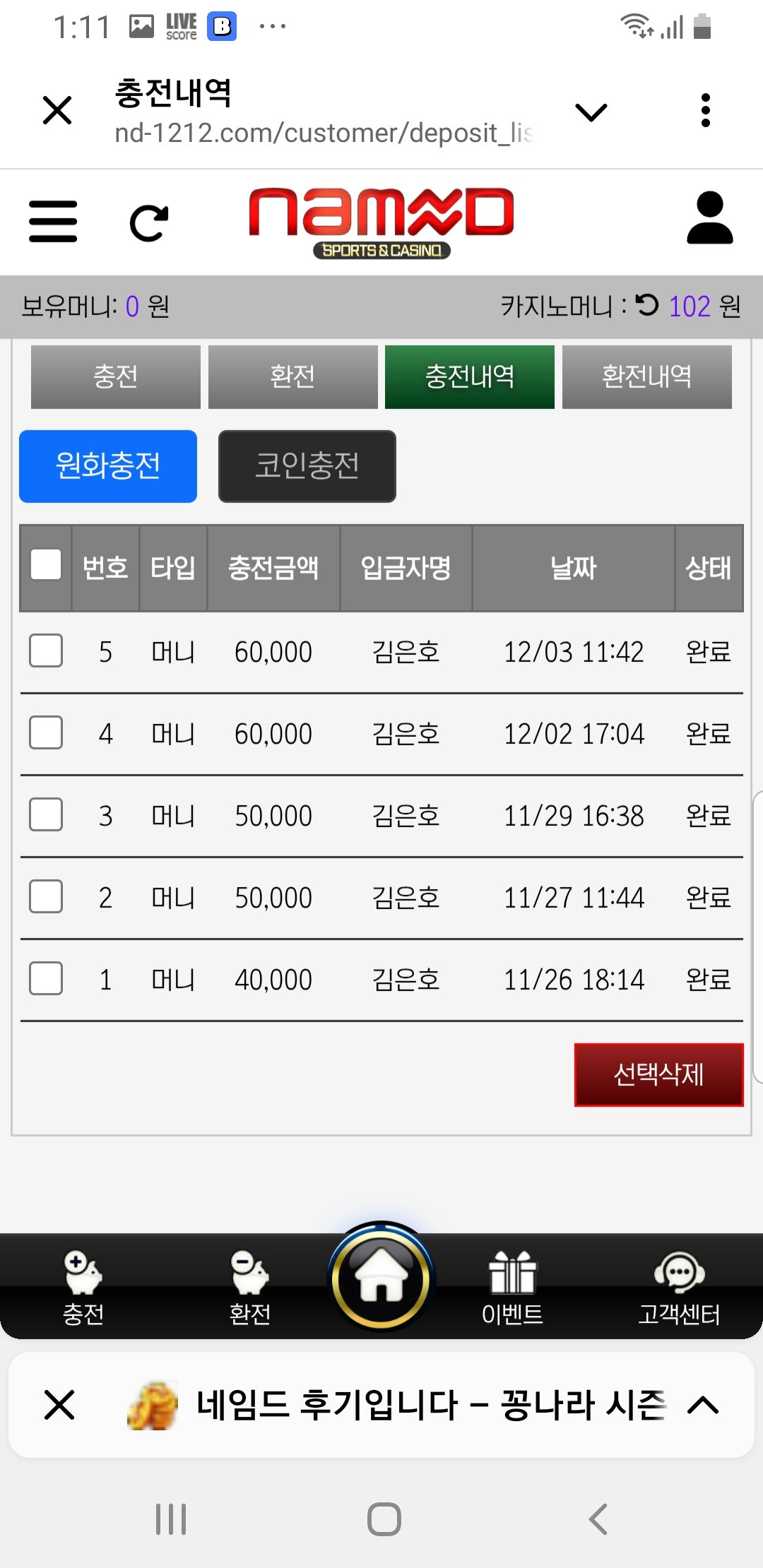Screen dimensions: 763x1568
Task: Expand the 네임드 후기 notification banner
Action: pos(703,1406)
